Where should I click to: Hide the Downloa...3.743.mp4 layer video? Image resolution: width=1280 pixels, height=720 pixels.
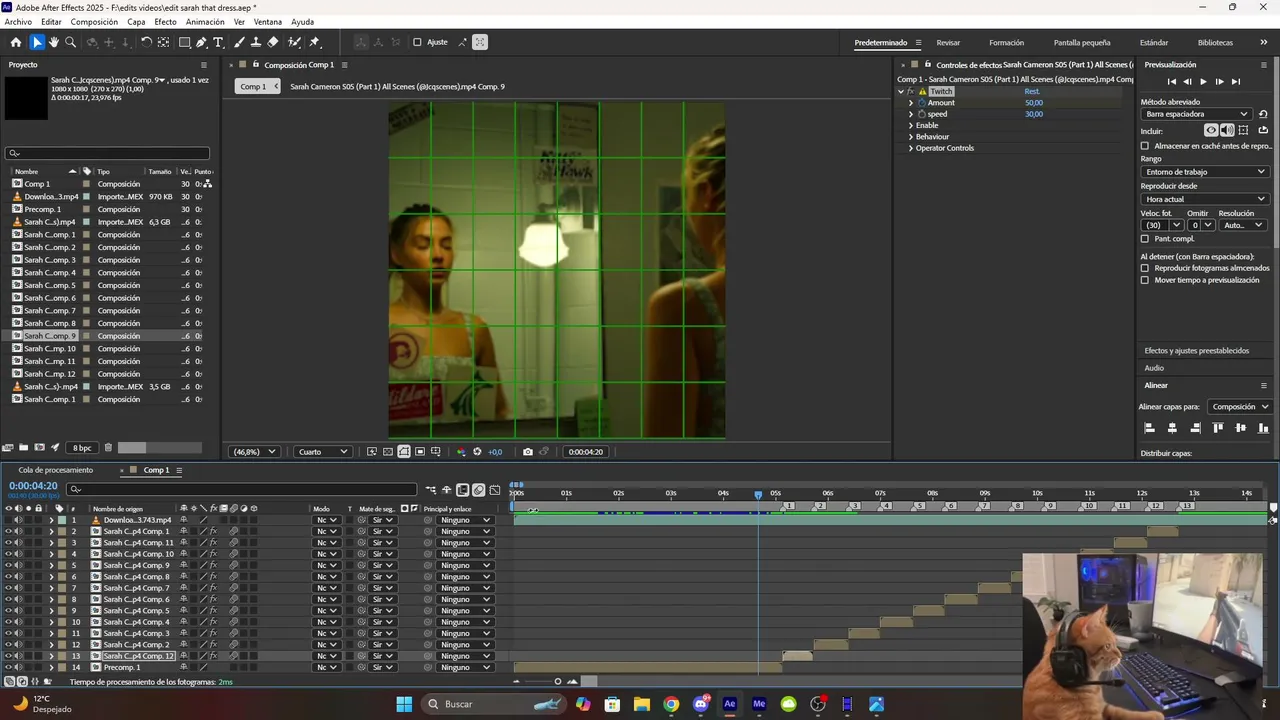[x=8, y=520]
